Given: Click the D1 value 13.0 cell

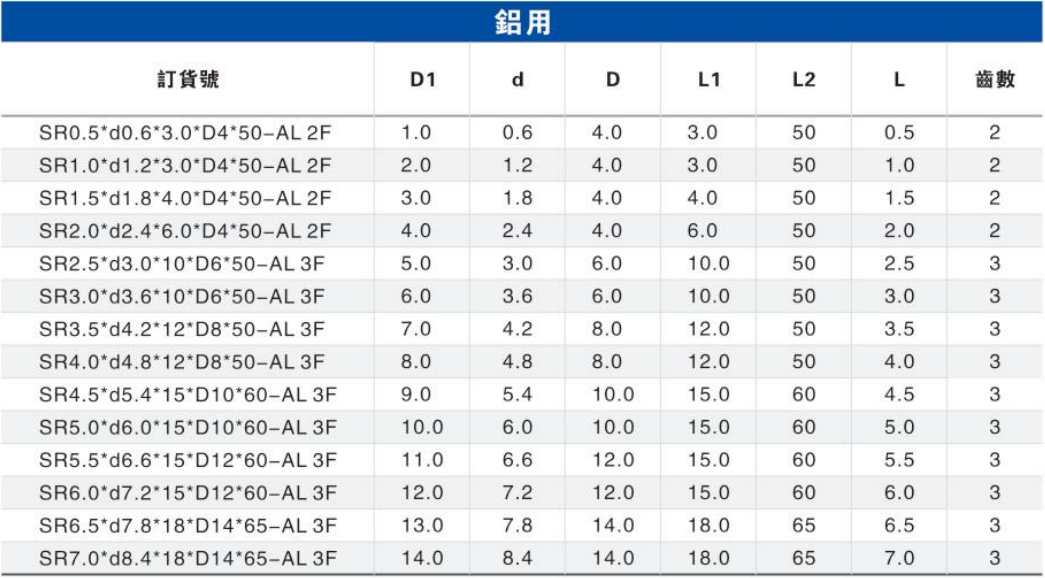Looking at the screenshot, I should [422, 525].
